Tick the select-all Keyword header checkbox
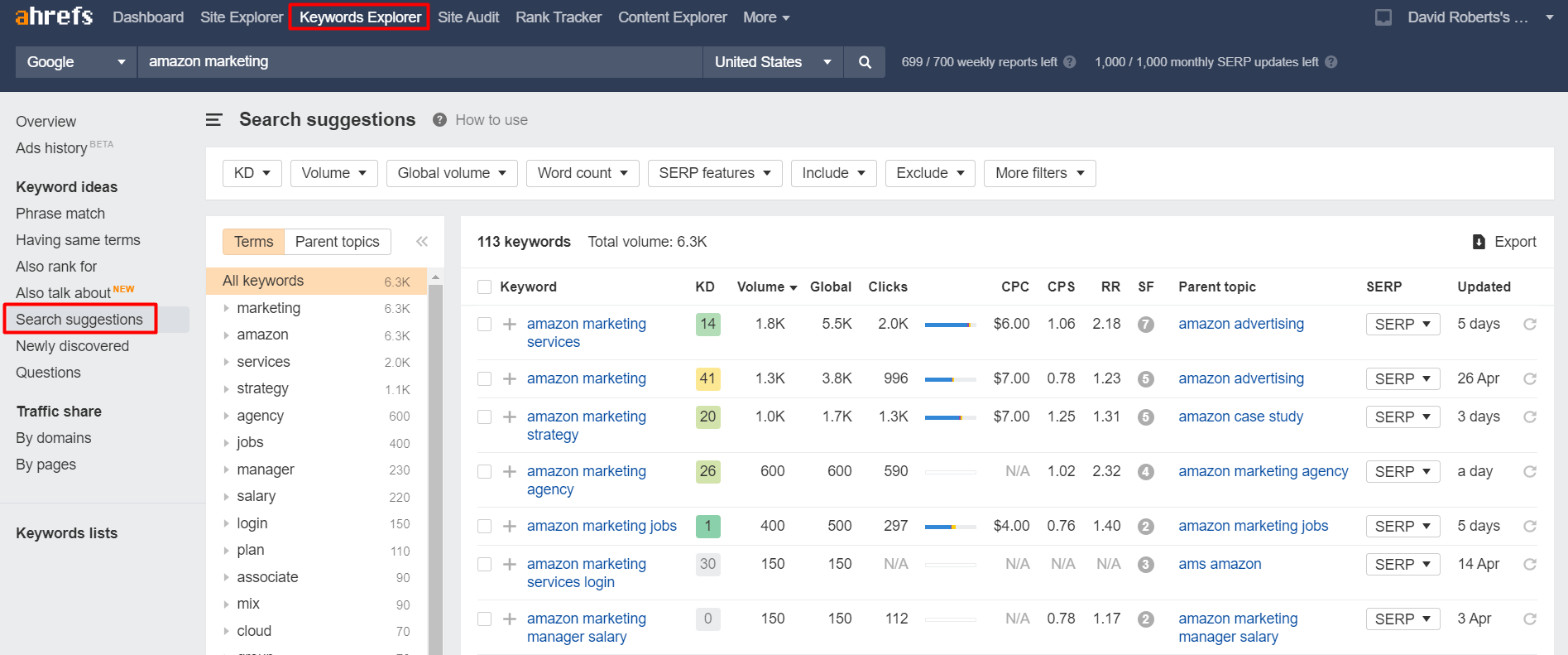 tap(485, 287)
